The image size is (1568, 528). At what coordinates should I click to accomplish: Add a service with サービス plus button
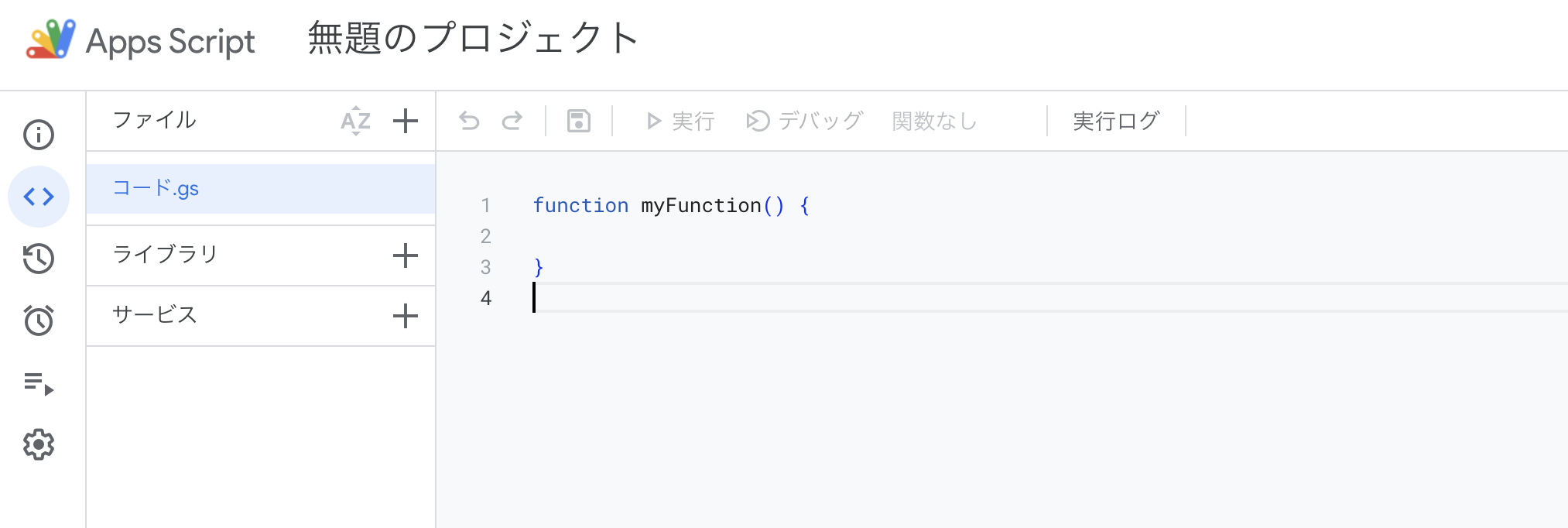pyautogui.click(x=405, y=316)
